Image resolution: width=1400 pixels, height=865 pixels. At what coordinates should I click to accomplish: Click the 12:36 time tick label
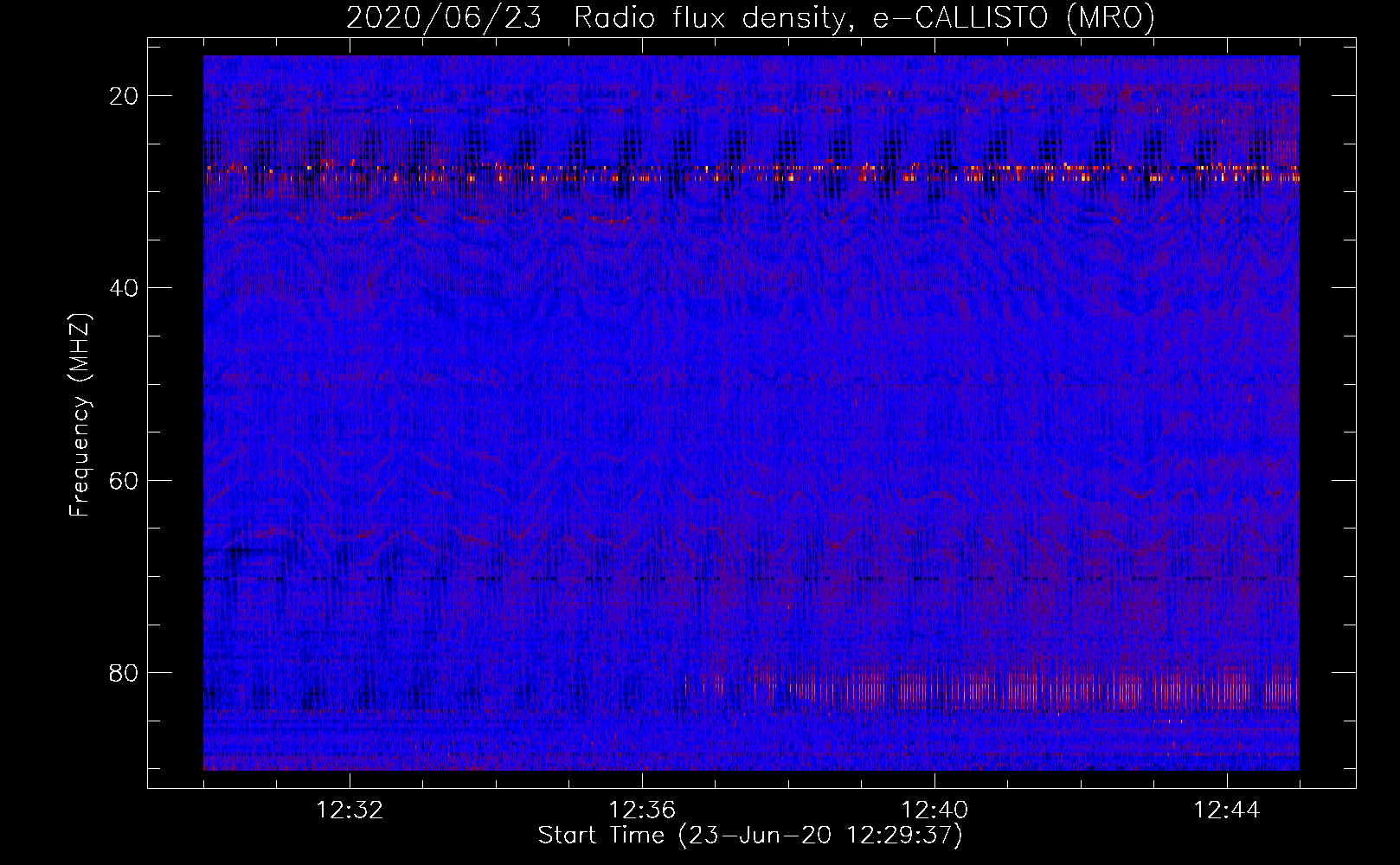(x=642, y=811)
